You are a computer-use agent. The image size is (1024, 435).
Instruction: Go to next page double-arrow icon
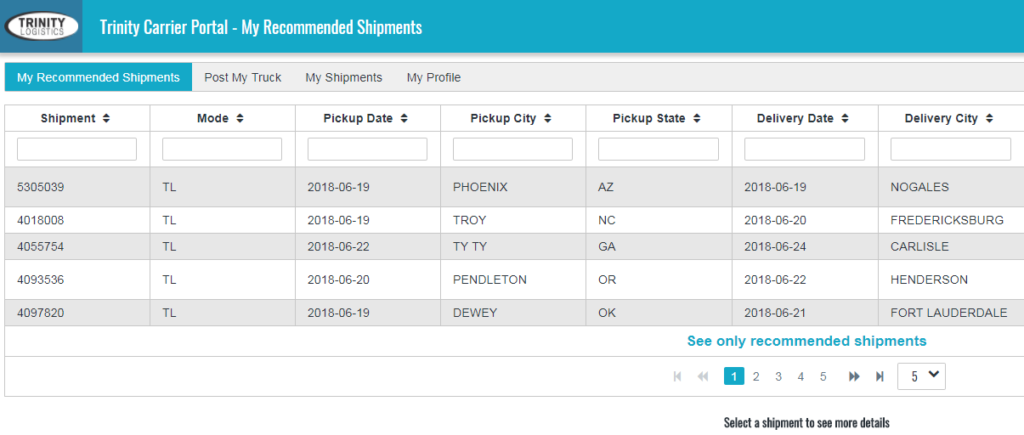coord(854,376)
